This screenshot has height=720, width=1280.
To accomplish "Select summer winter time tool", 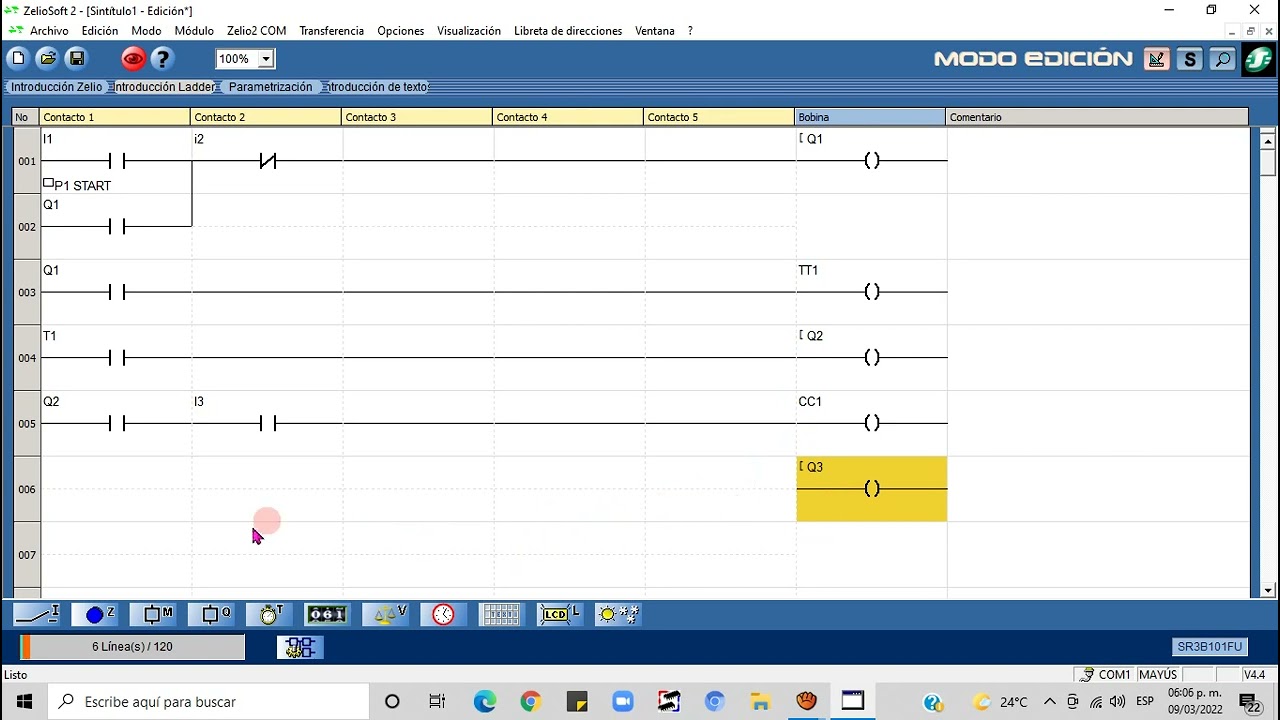I will 617,614.
